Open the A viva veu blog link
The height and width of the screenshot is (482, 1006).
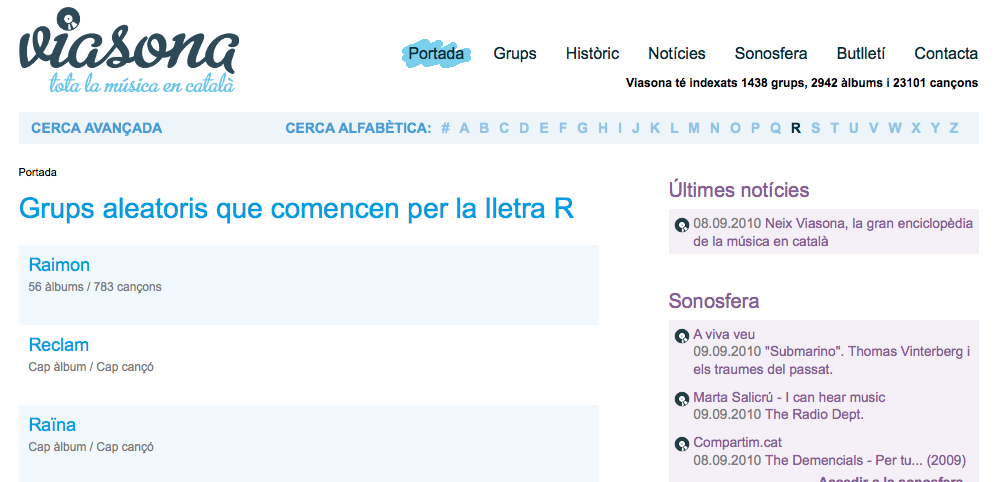pyautogui.click(x=724, y=334)
